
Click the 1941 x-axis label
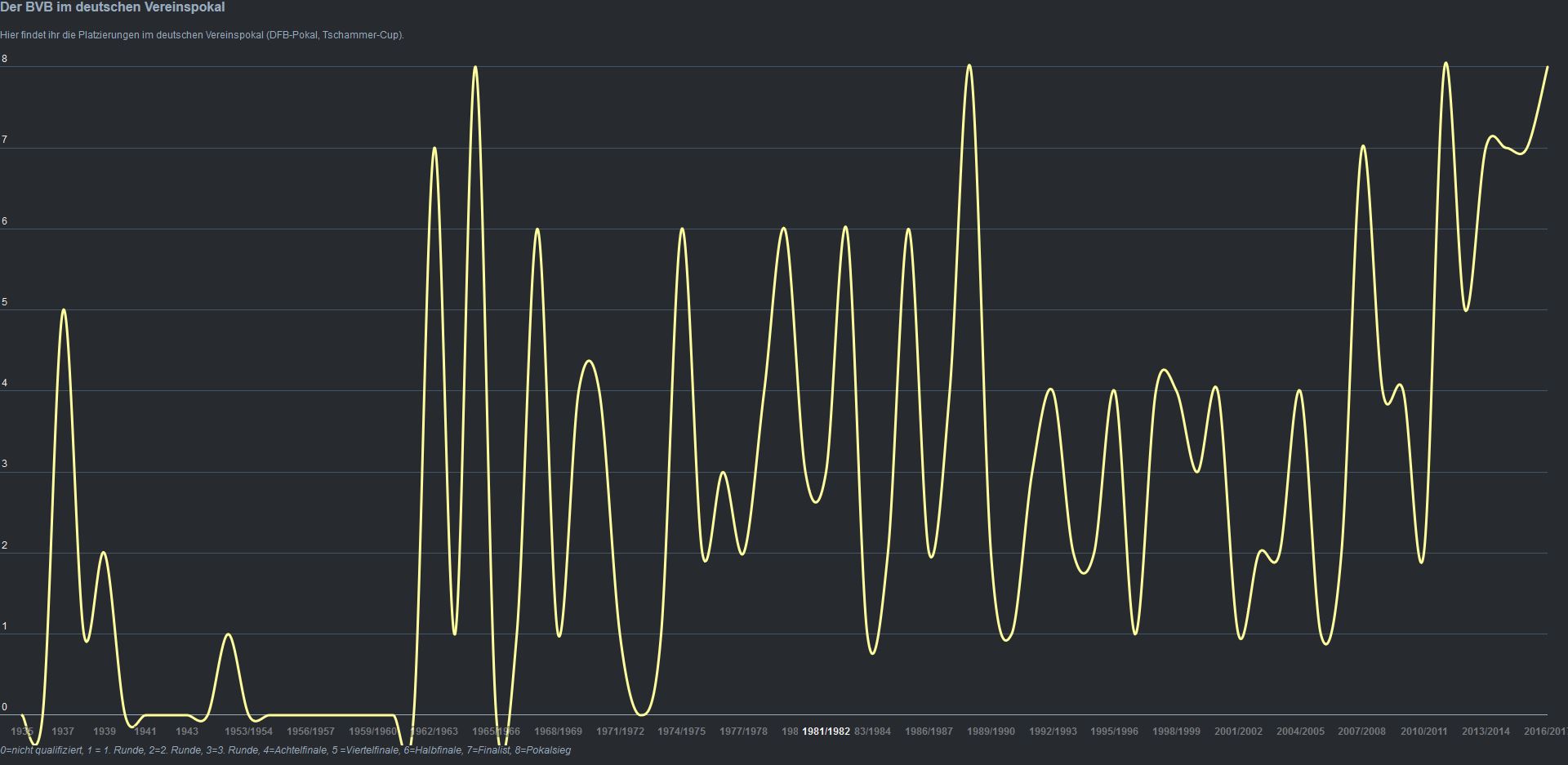pyautogui.click(x=145, y=732)
